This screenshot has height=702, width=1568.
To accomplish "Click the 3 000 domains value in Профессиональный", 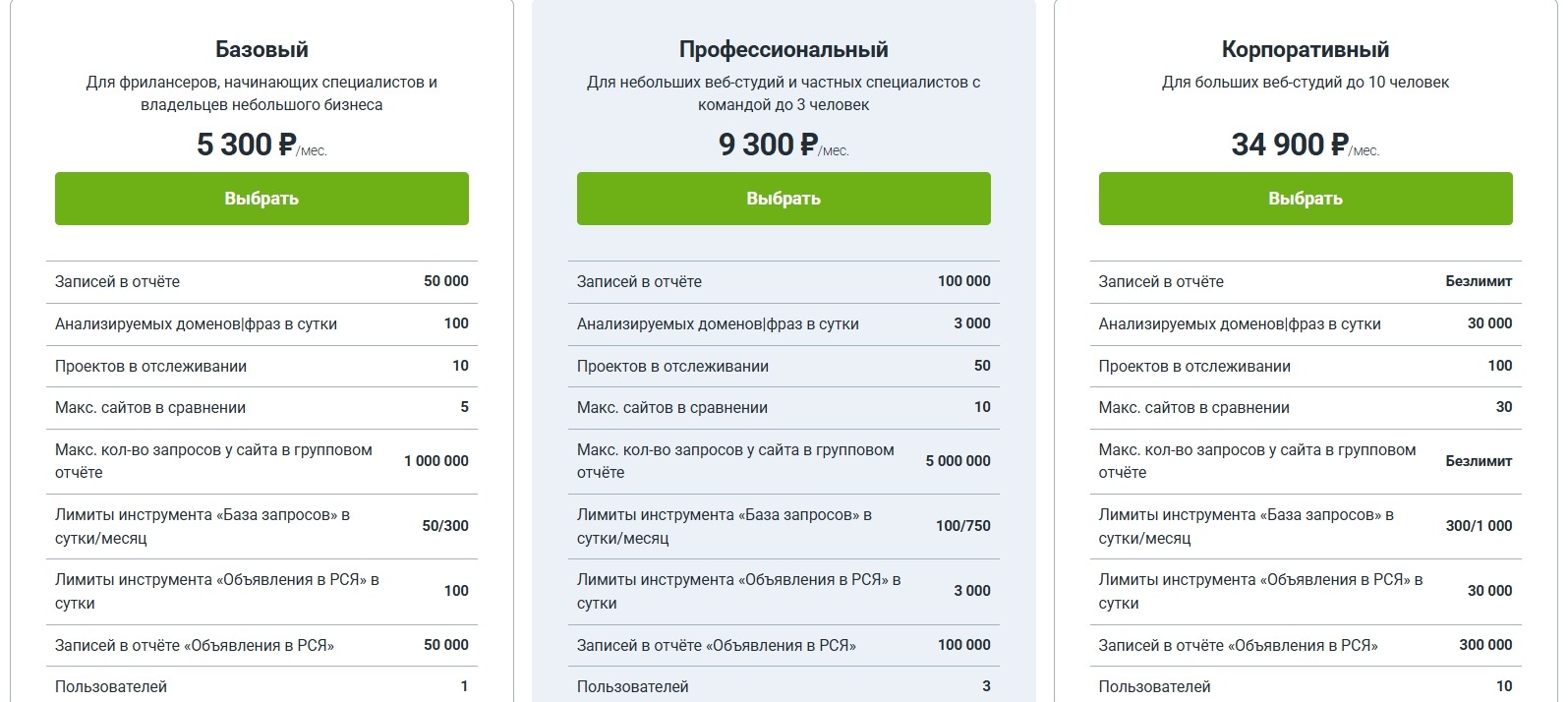I will tap(971, 323).
